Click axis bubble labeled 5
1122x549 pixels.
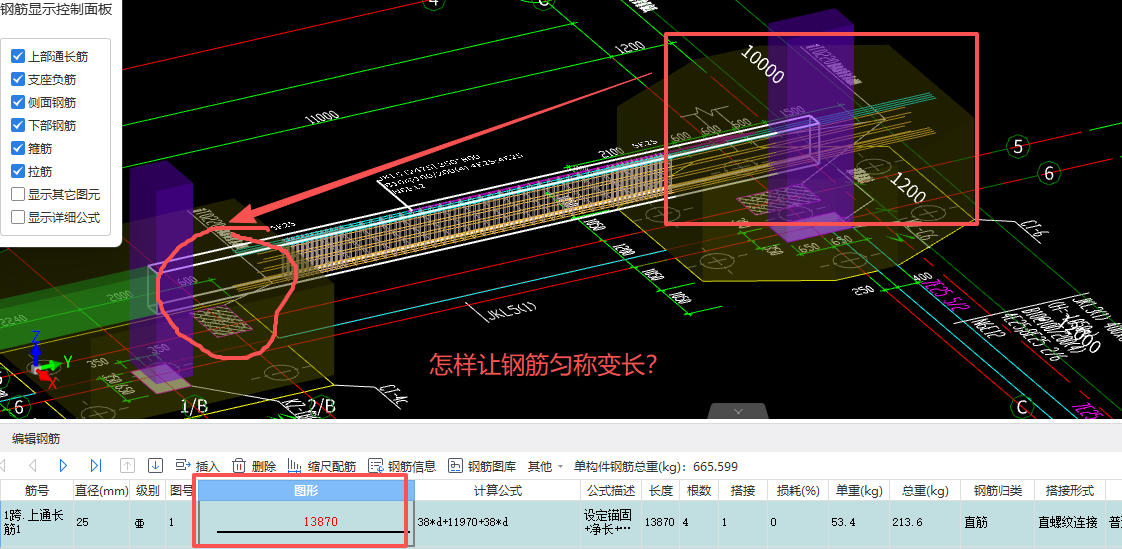(1018, 147)
